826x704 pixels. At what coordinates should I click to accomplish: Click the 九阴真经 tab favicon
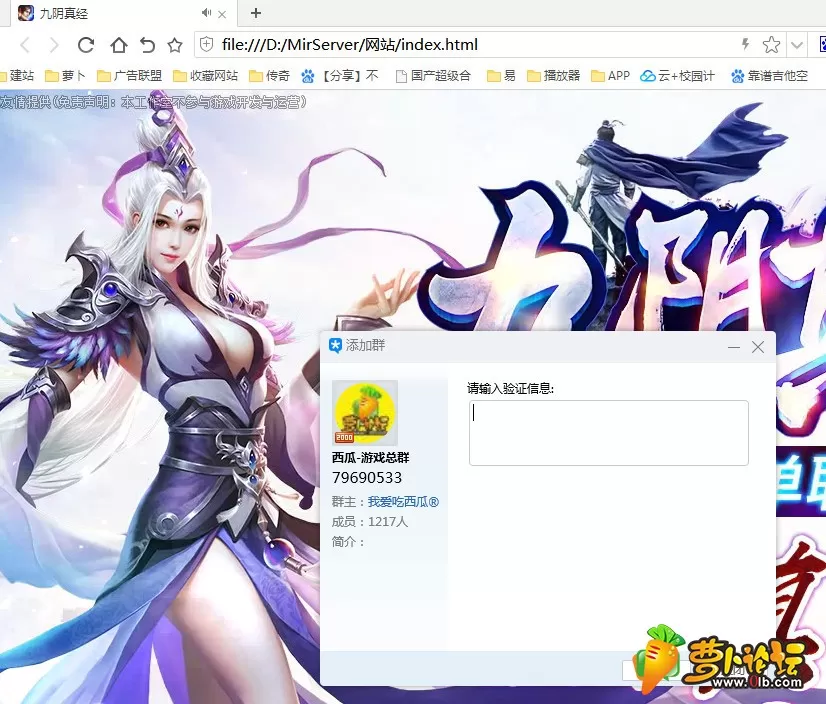point(26,13)
